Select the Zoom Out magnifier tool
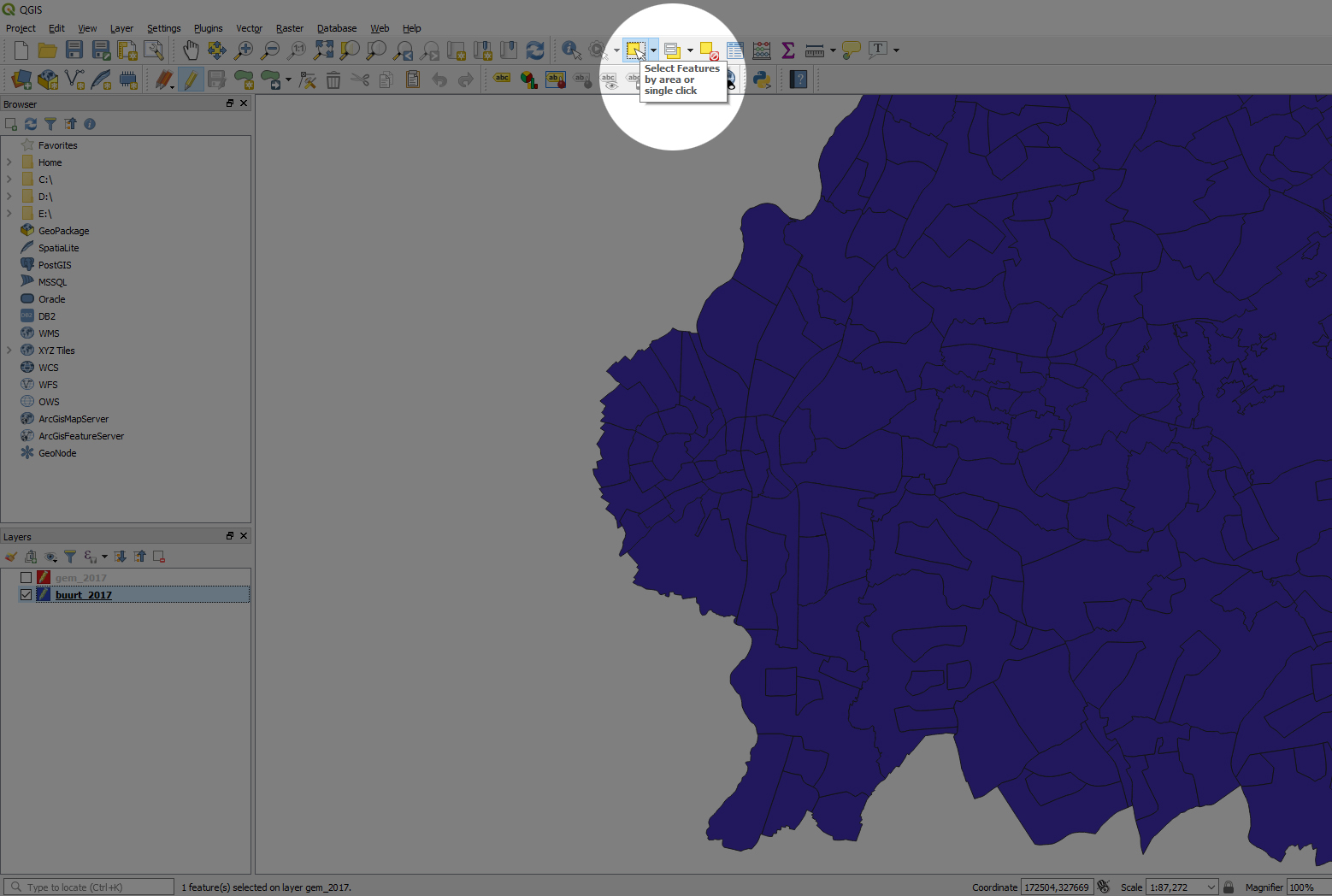Image resolution: width=1332 pixels, height=896 pixels. coord(270,50)
